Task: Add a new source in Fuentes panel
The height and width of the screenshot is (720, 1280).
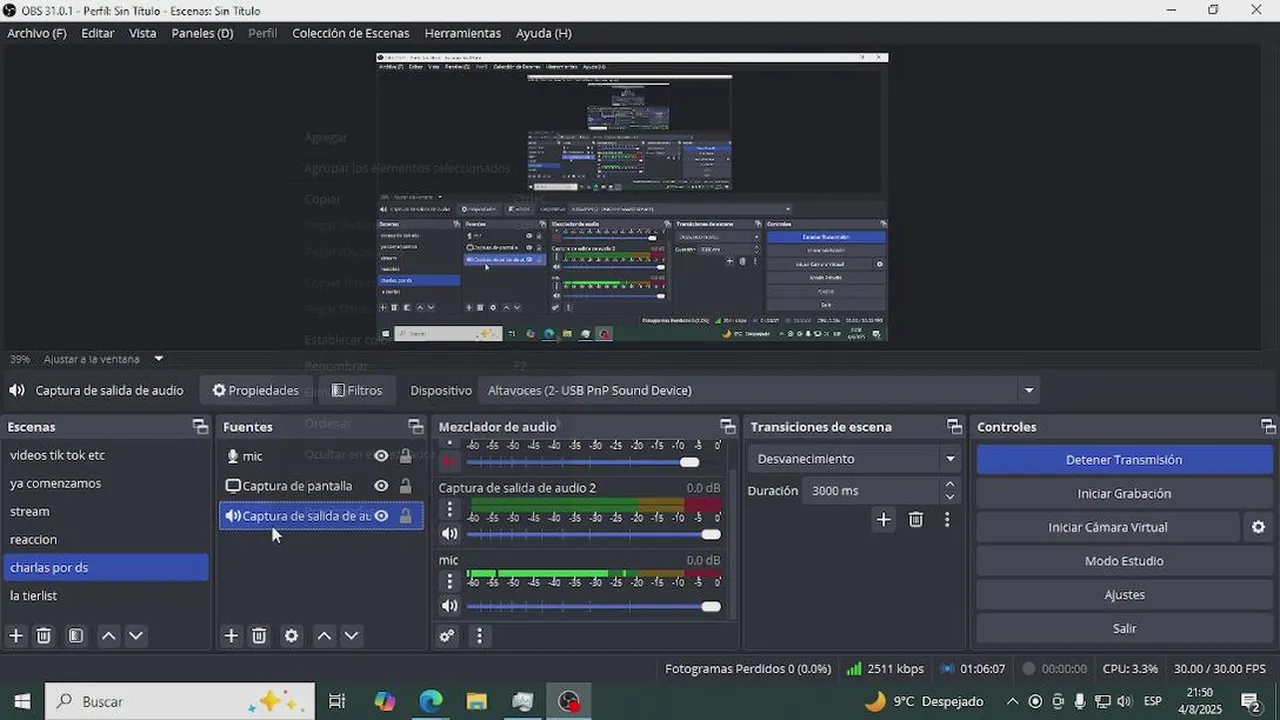Action: [231, 636]
